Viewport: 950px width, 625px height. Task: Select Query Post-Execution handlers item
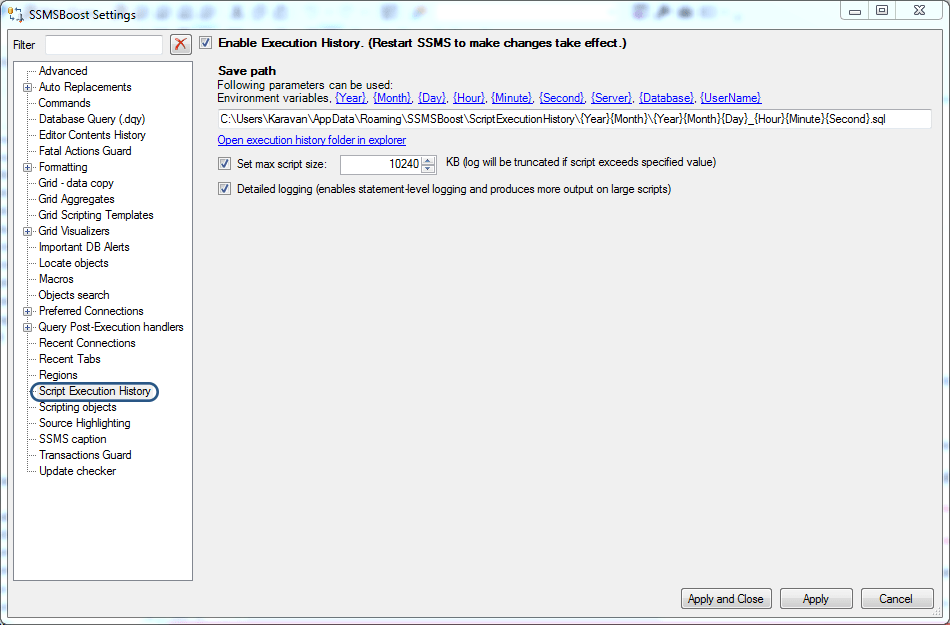coord(111,327)
